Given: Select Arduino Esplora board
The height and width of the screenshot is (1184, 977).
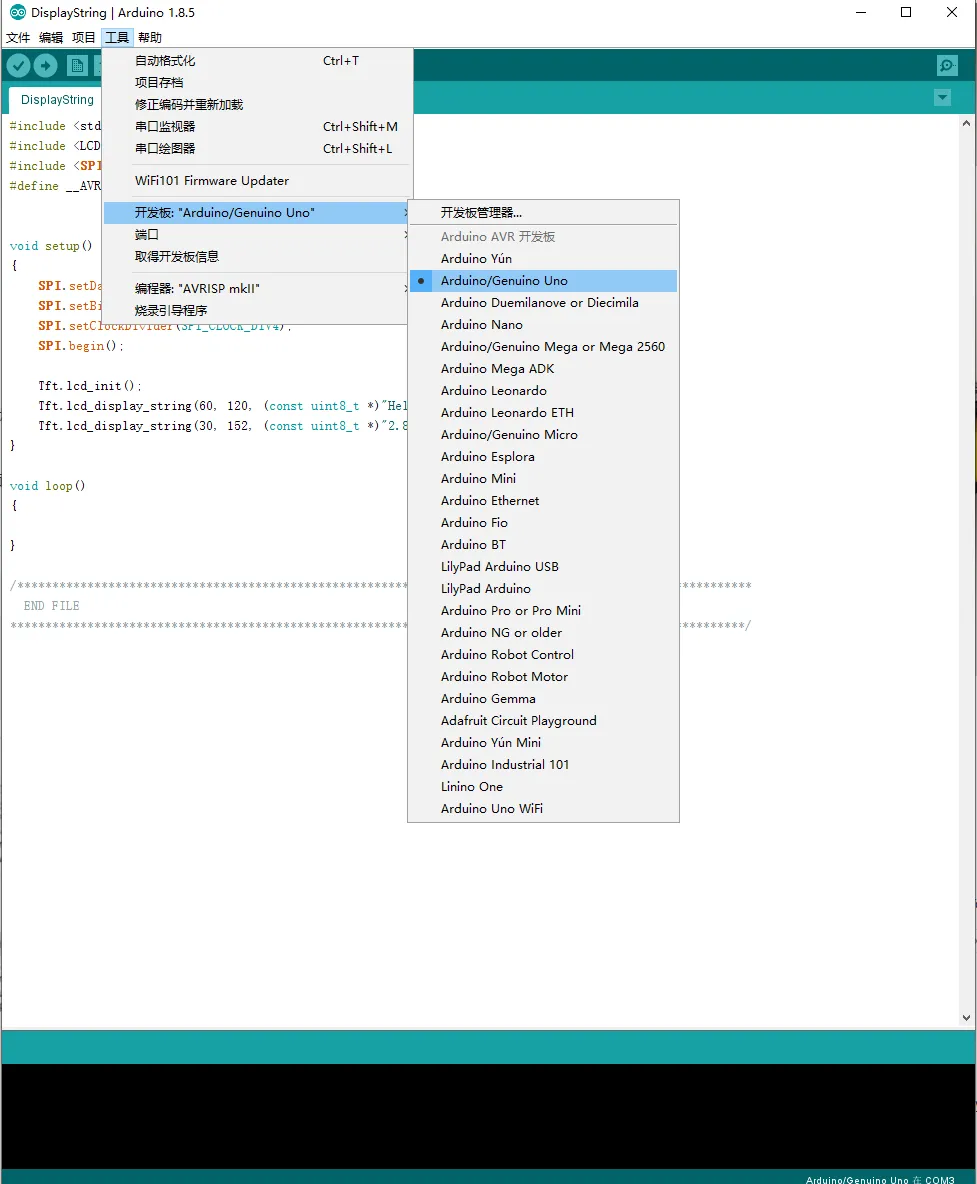Looking at the screenshot, I should coord(543,457).
